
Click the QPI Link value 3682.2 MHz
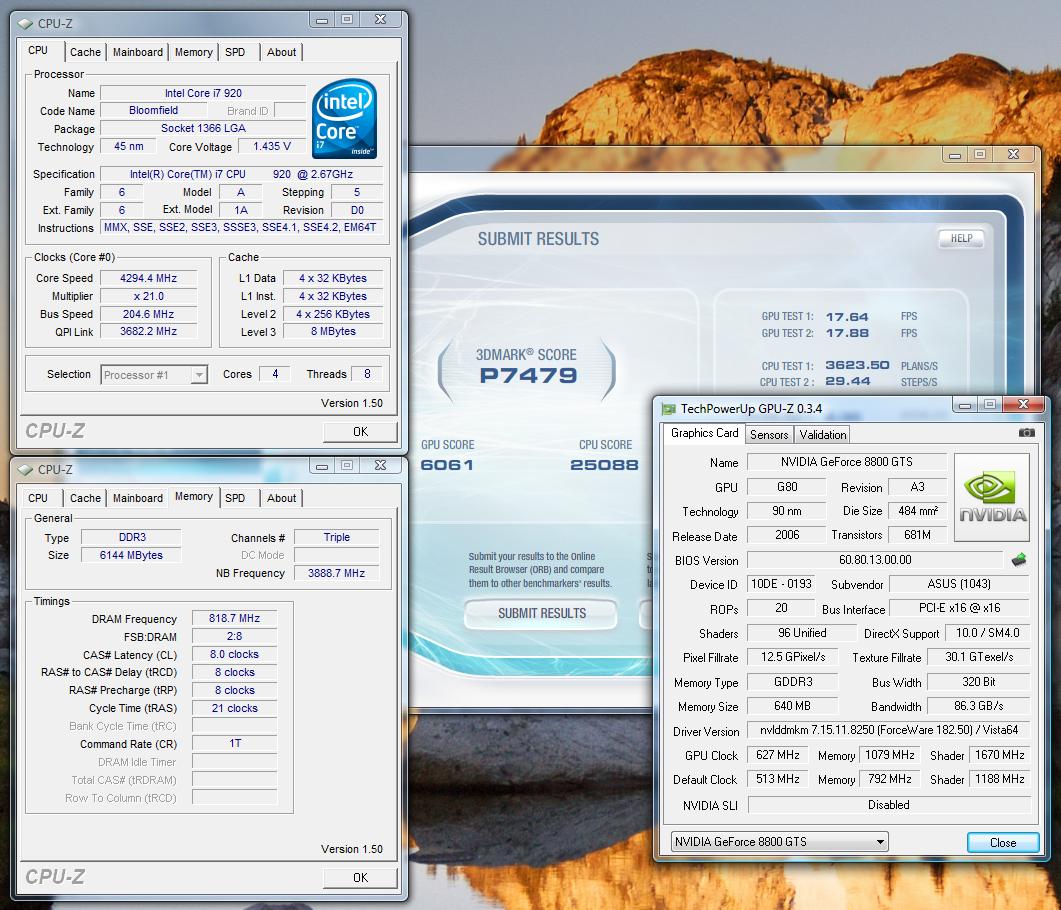(x=149, y=332)
